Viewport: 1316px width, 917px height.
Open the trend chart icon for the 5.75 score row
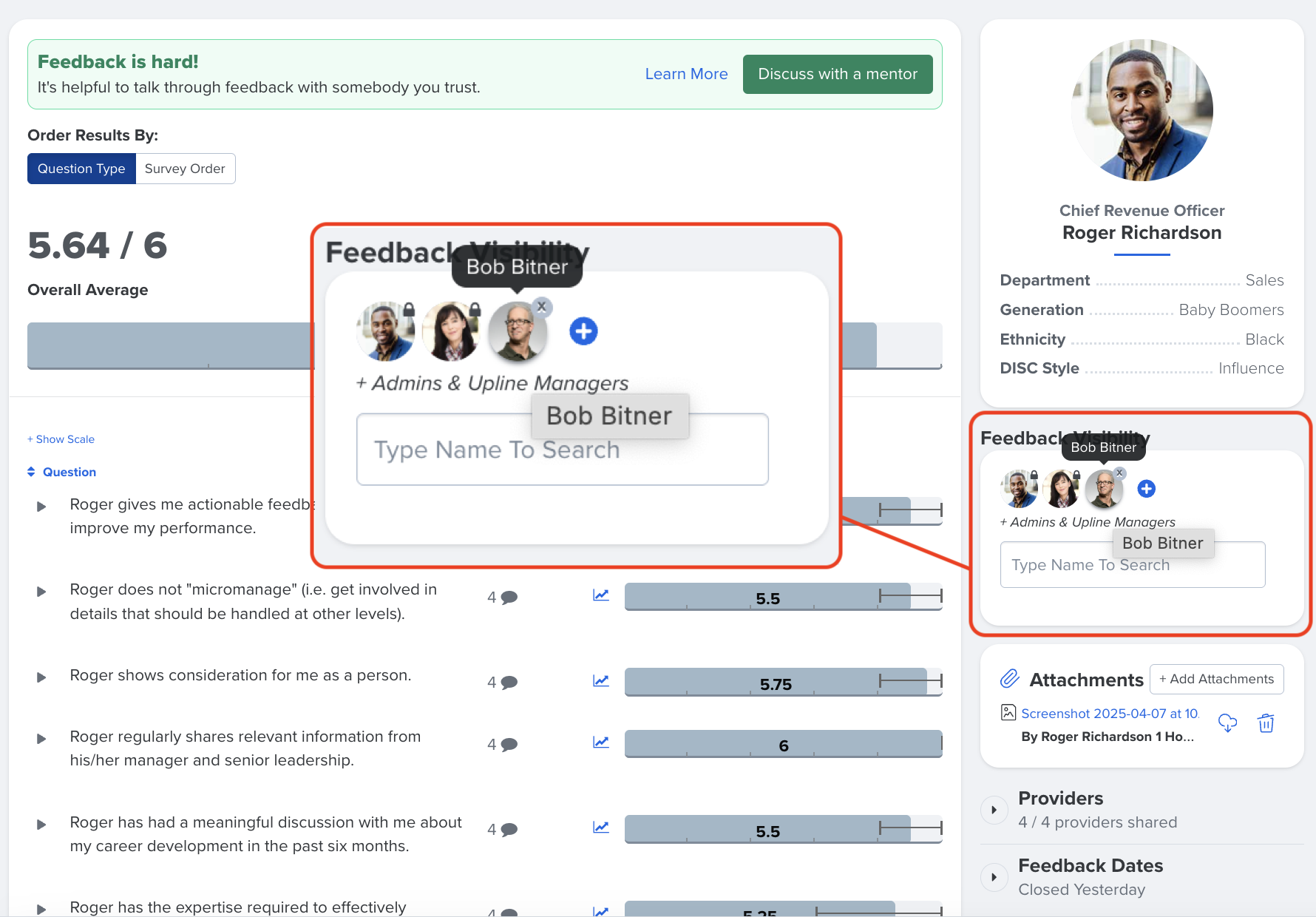[601, 681]
